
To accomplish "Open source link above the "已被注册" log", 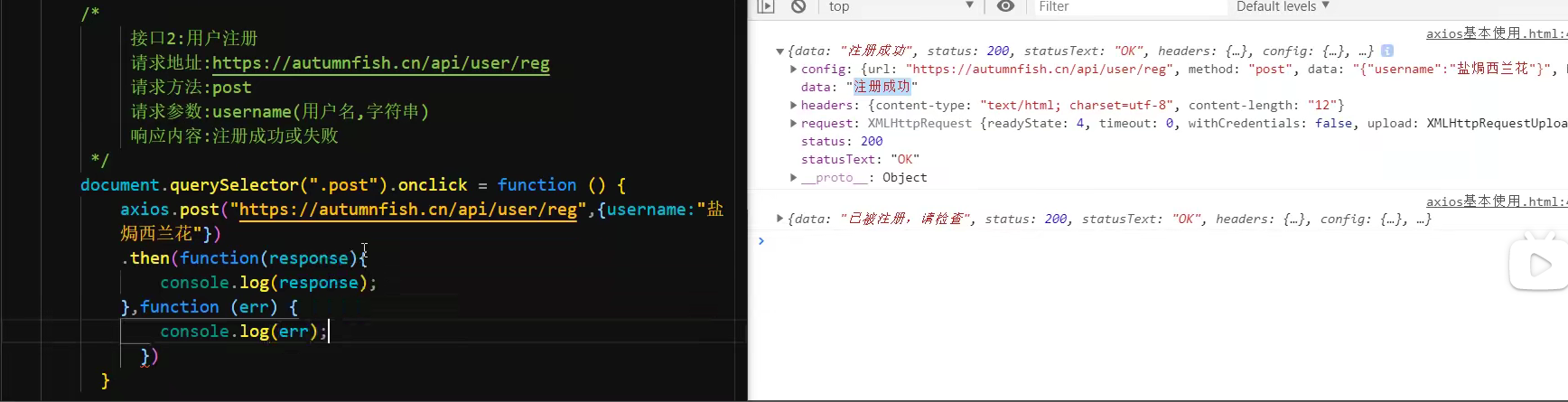I will (1496, 201).
